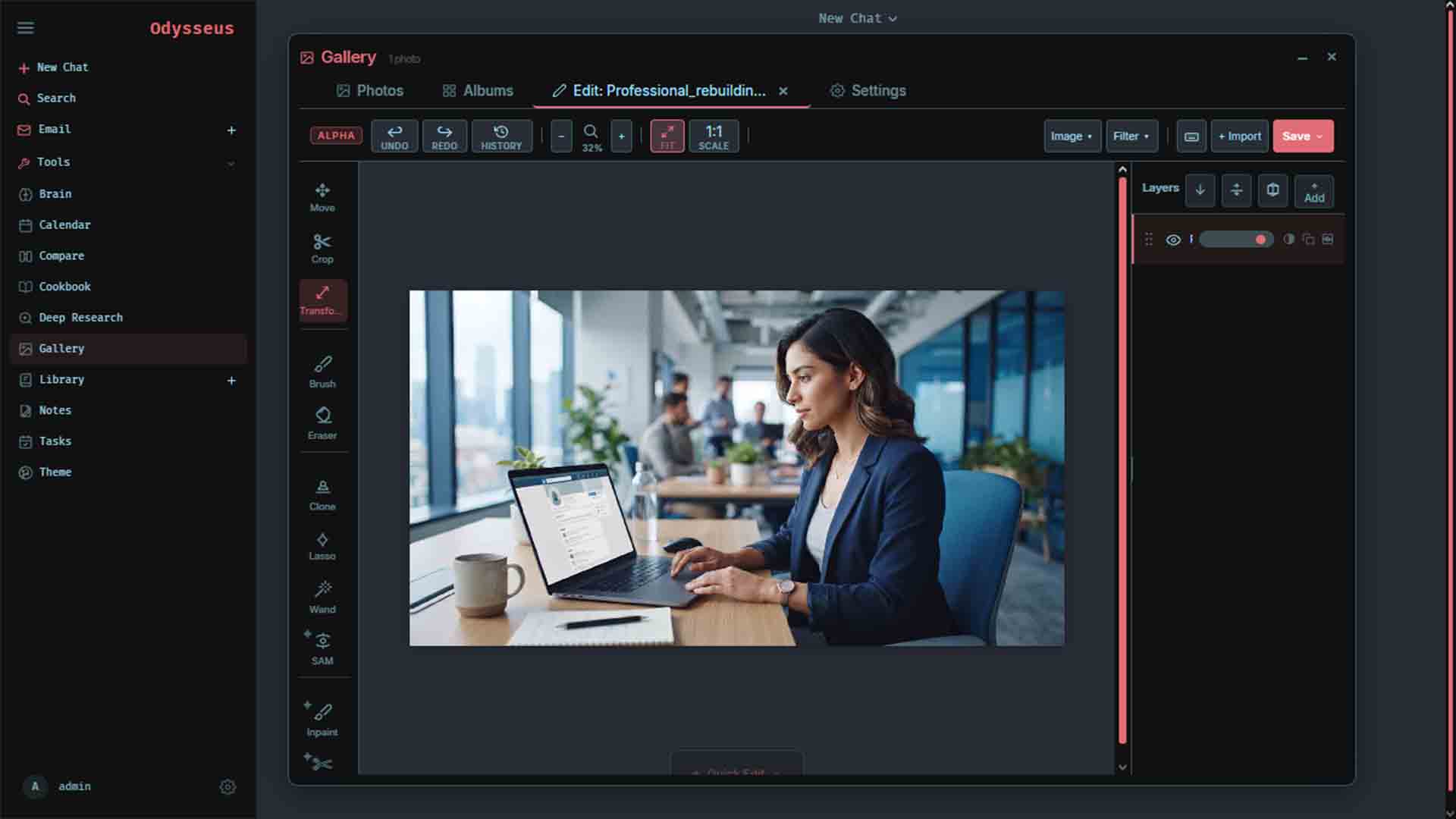Switch to the Photos tab

[x=370, y=91]
